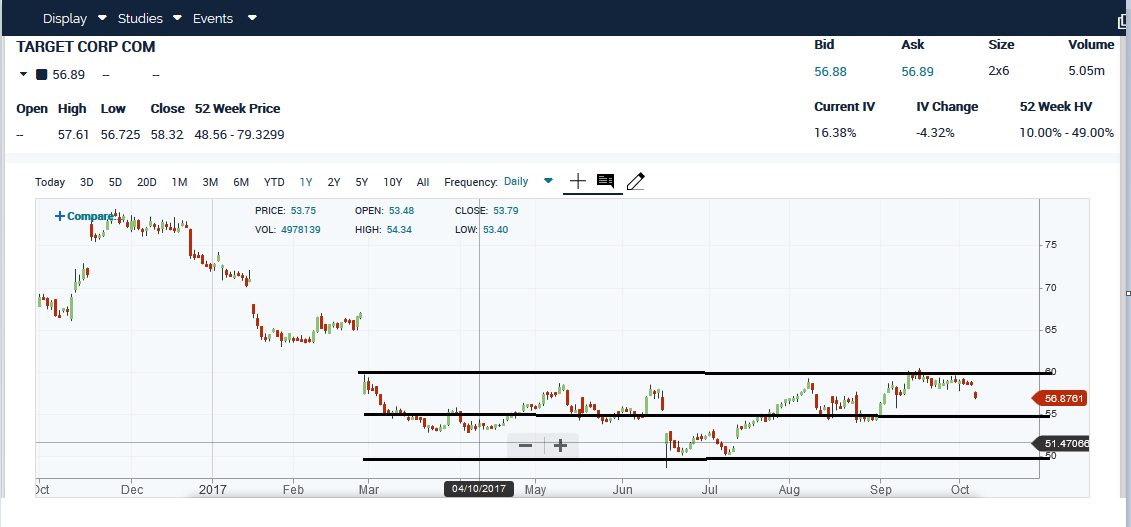
Task: Click the size value 2x6
Action: tap(999, 71)
